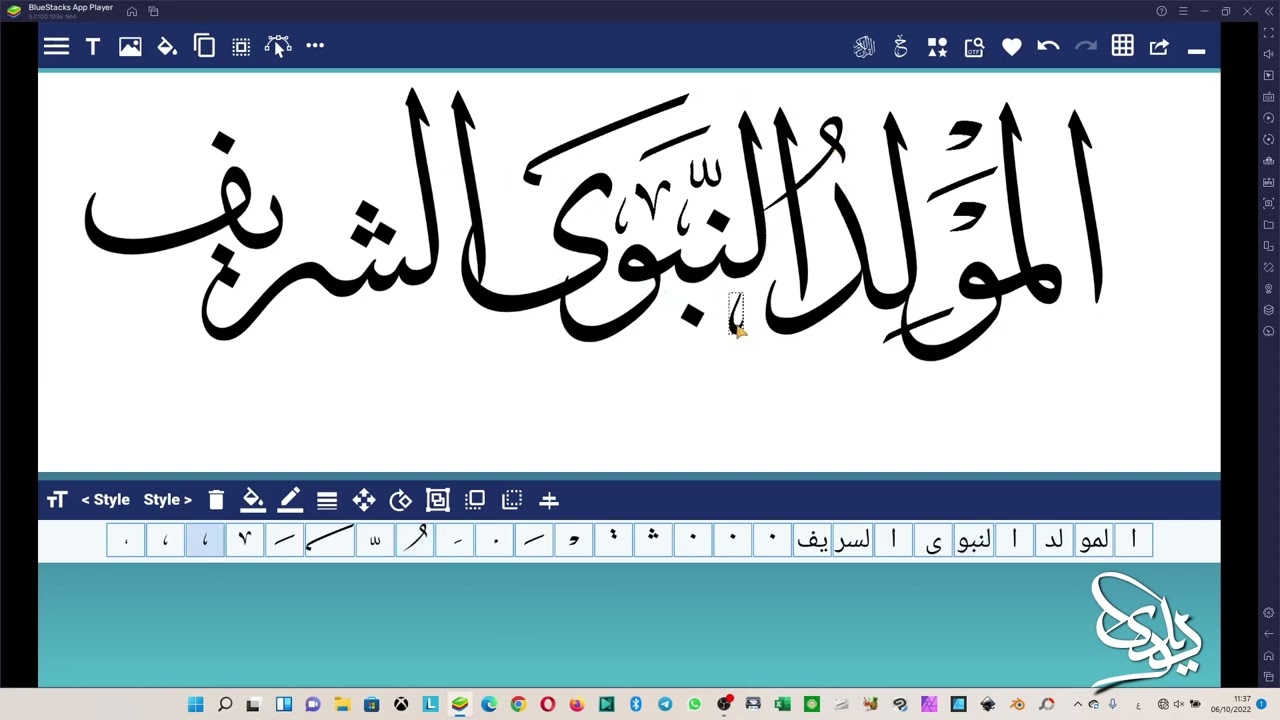Select the 'لمو' glyph segment
The image size is (1280, 720).
click(1093, 540)
